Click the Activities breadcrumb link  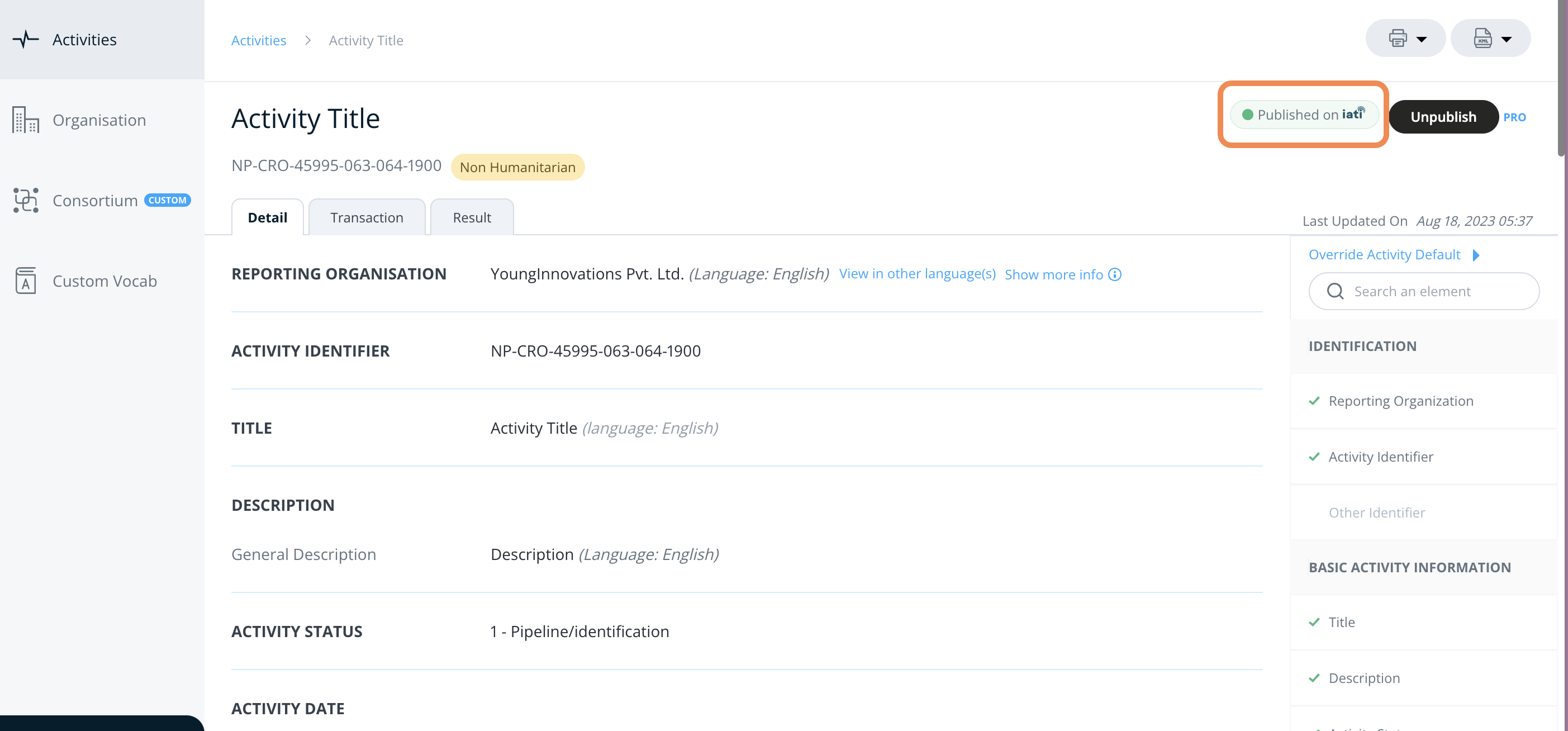(259, 40)
